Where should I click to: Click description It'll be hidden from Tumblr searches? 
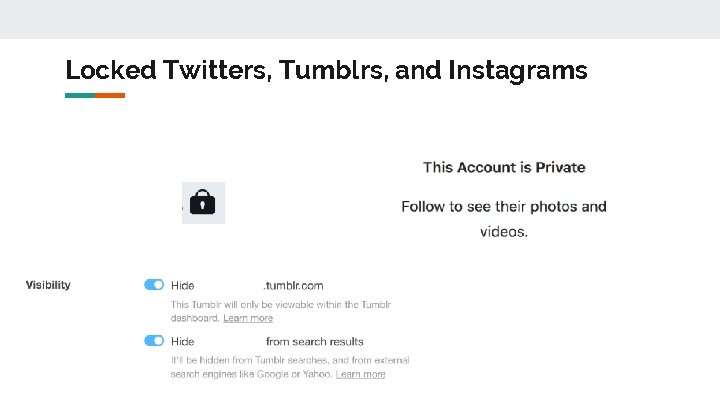click(289, 360)
